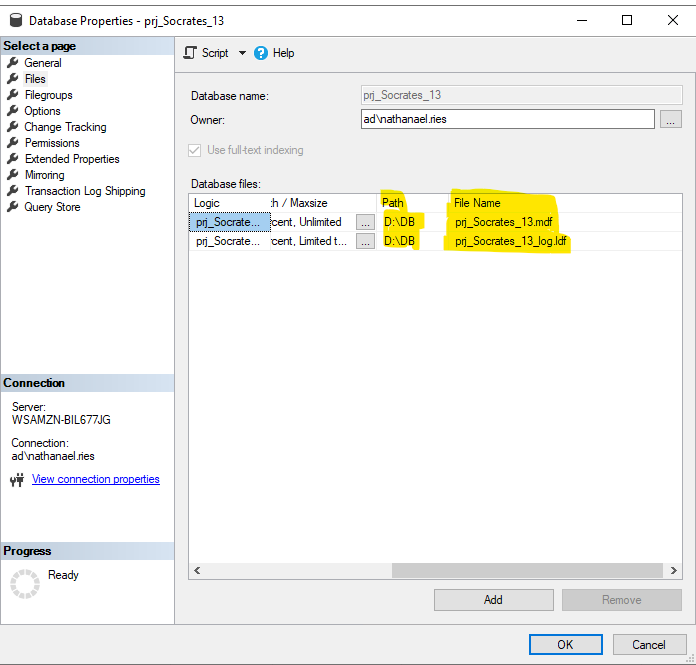Open autogrowth ellipsis for the Limited row

coord(365,241)
